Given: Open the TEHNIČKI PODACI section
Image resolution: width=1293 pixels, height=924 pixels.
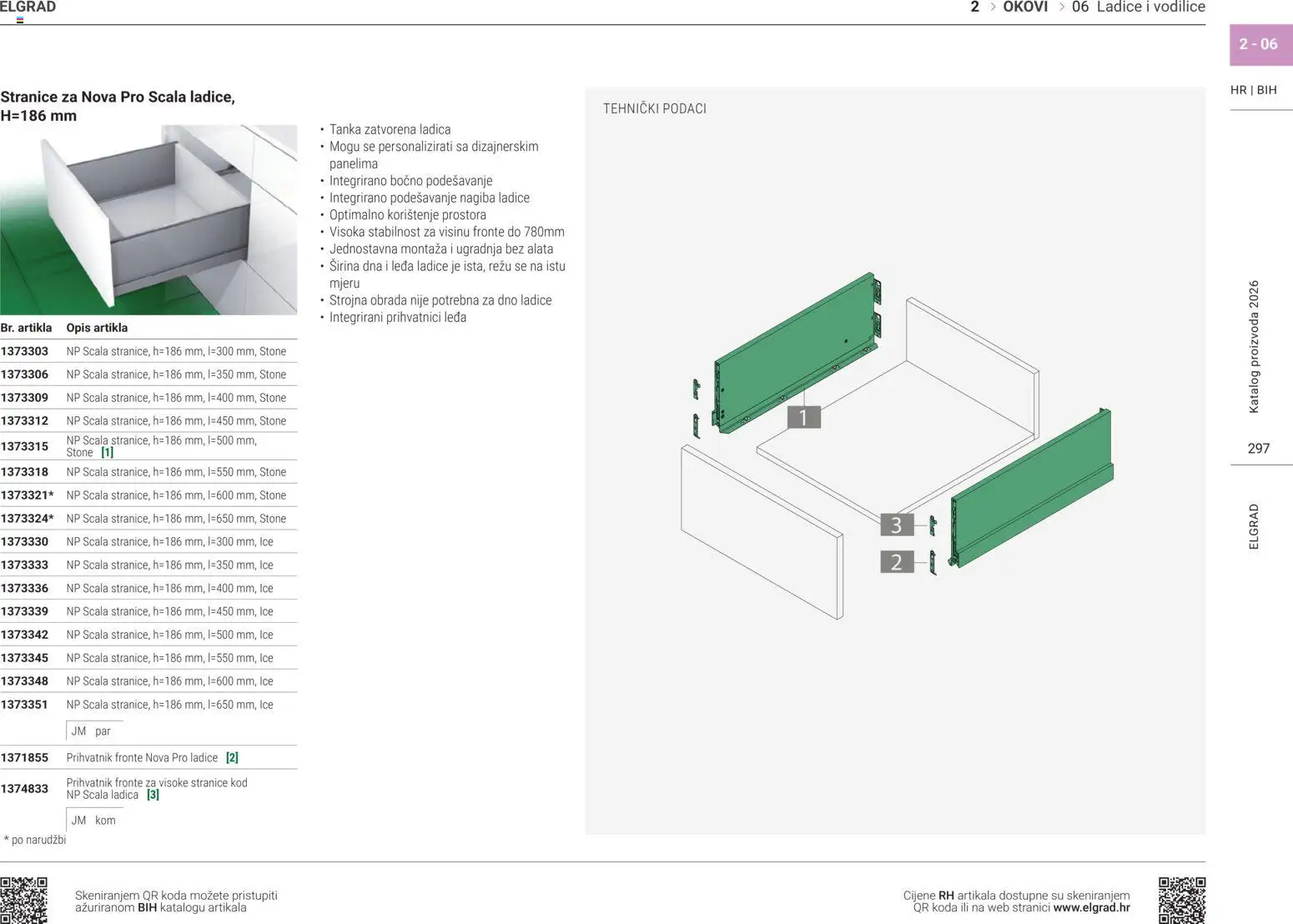Looking at the screenshot, I should (x=655, y=108).
